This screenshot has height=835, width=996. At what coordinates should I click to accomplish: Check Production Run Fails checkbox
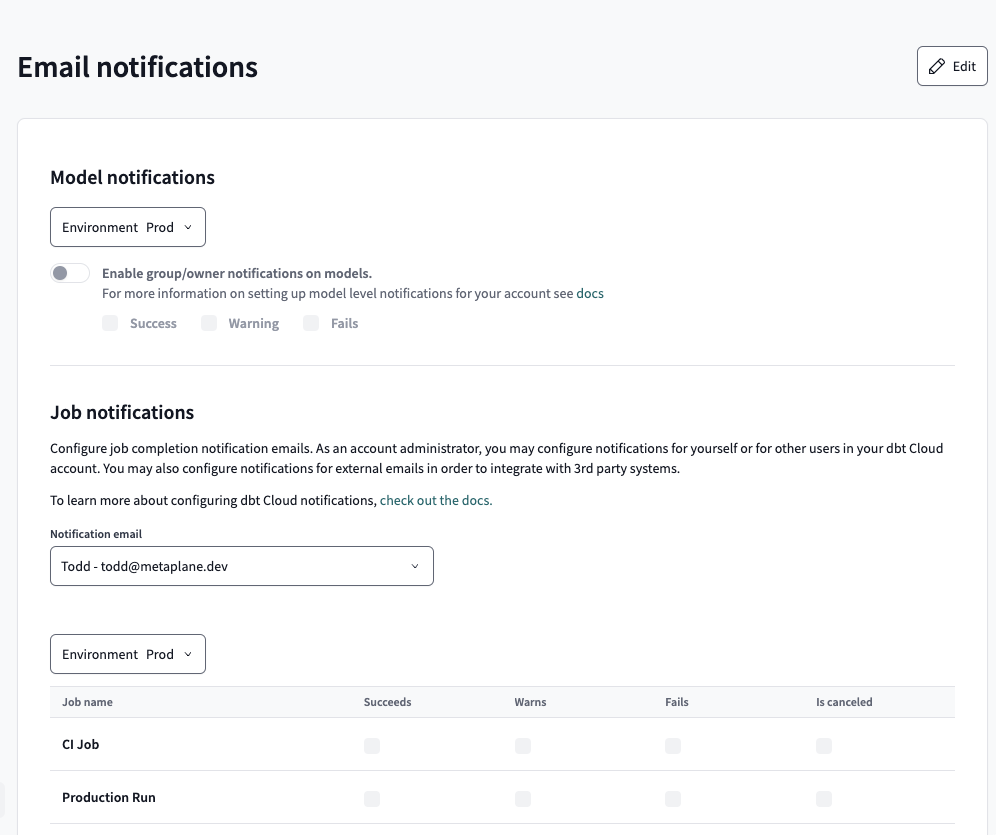coord(673,799)
